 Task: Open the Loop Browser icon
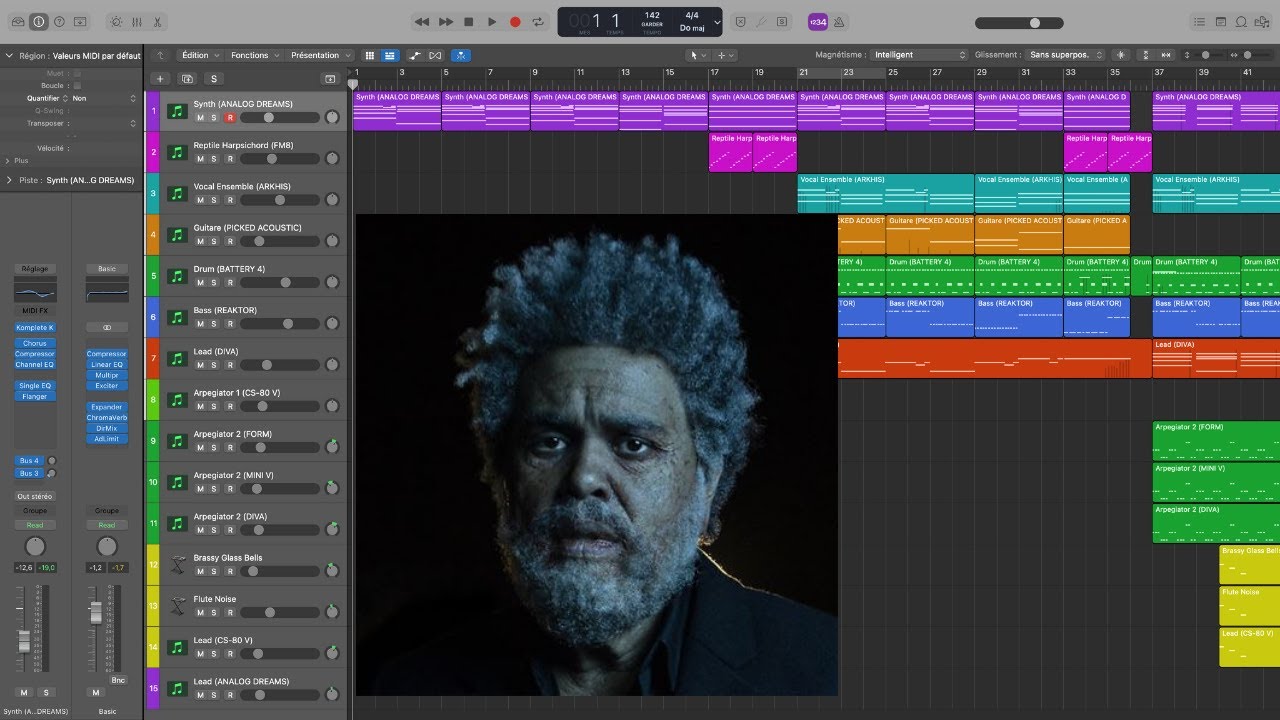(1241, 21)
